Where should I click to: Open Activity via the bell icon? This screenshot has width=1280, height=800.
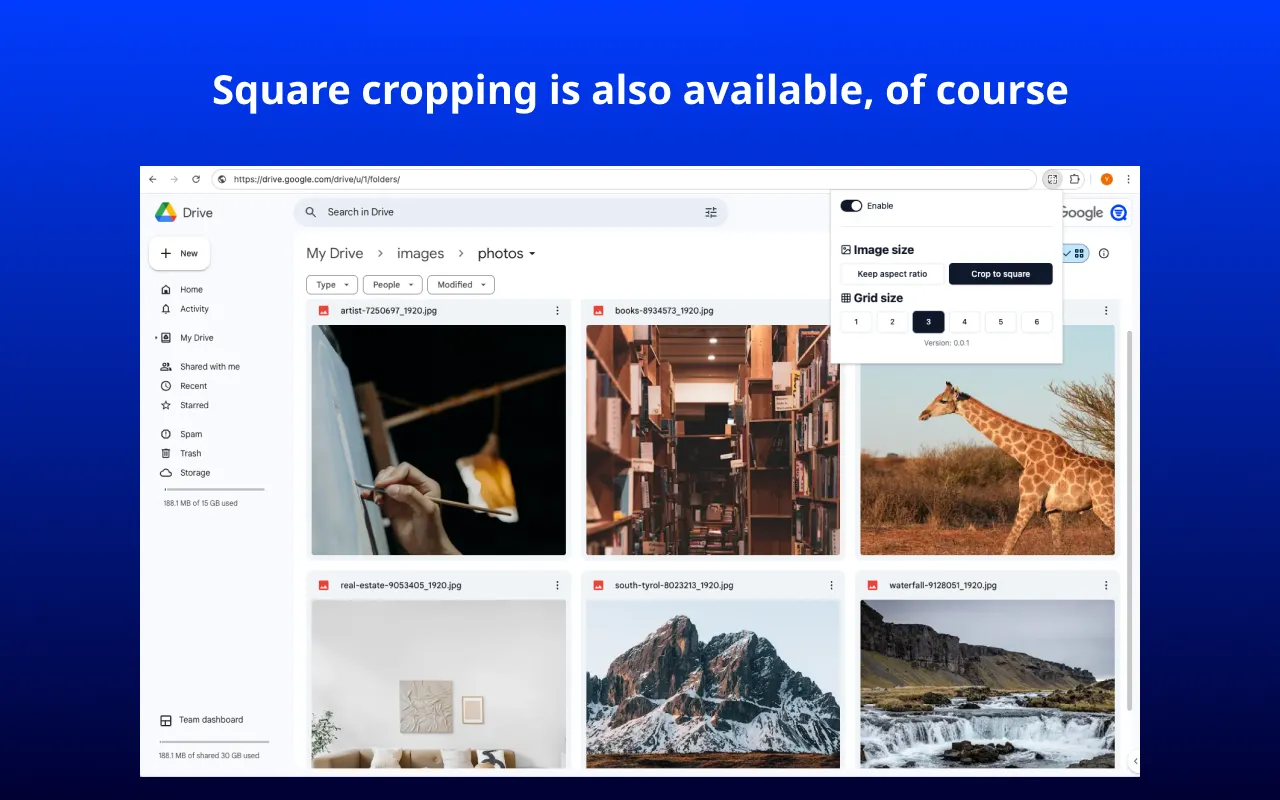click(x=166, y=309)
